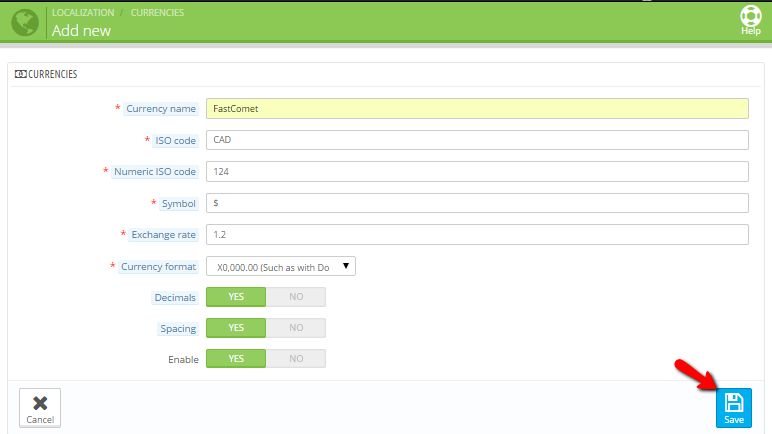Set Enable toggle to NO
Viewport: 772px width, 434px height.
296,359
